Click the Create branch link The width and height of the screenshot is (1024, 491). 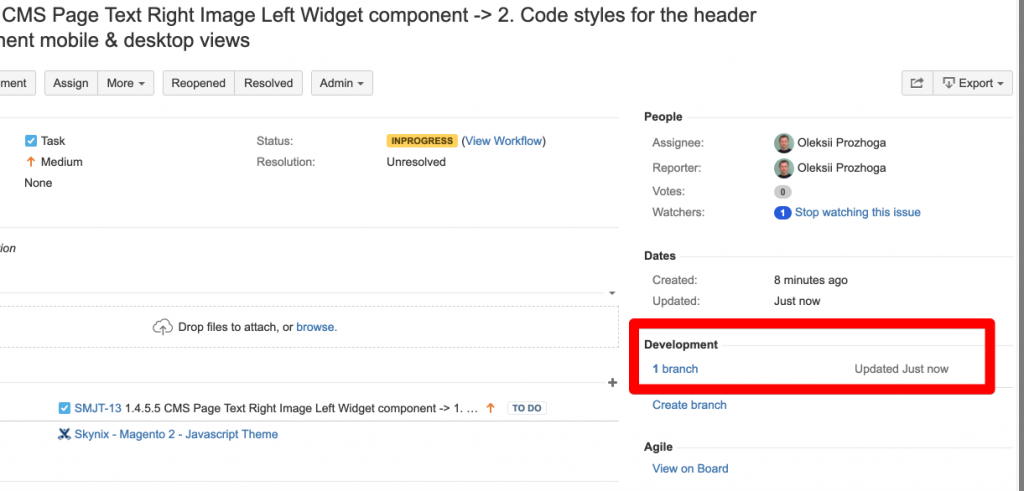pos(689,405)
